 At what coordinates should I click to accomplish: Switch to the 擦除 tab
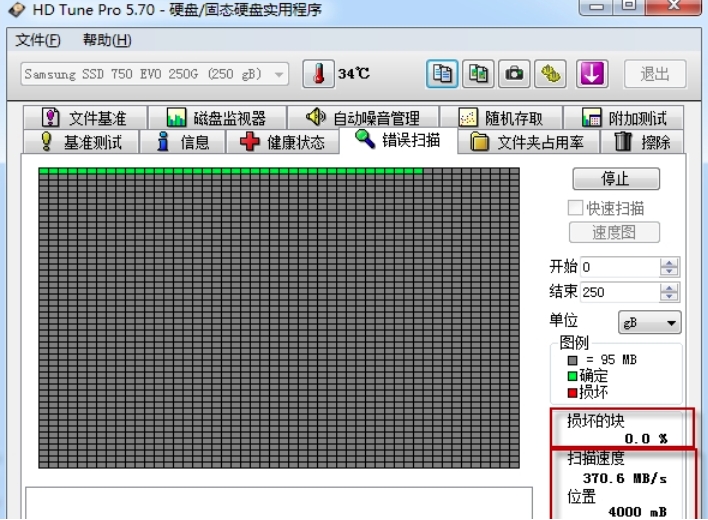pos(642,142)
